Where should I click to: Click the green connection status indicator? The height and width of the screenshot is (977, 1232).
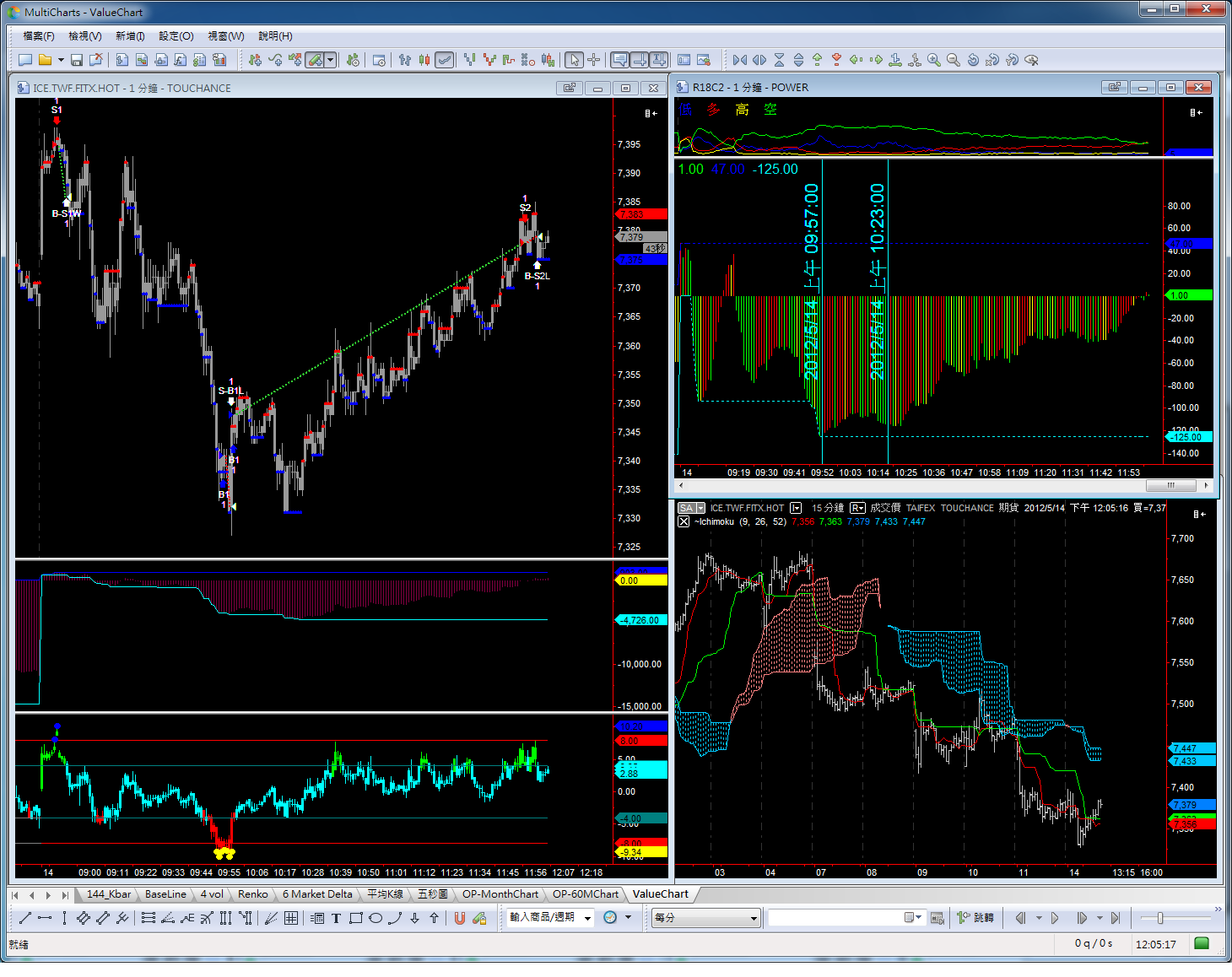tap(1202, 943)
